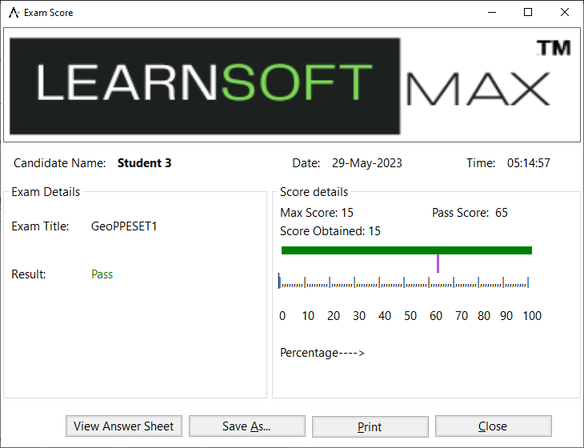Viewport: 584px width, 448px height.
Task: Click the Save As... button
Action: (247, 426)
